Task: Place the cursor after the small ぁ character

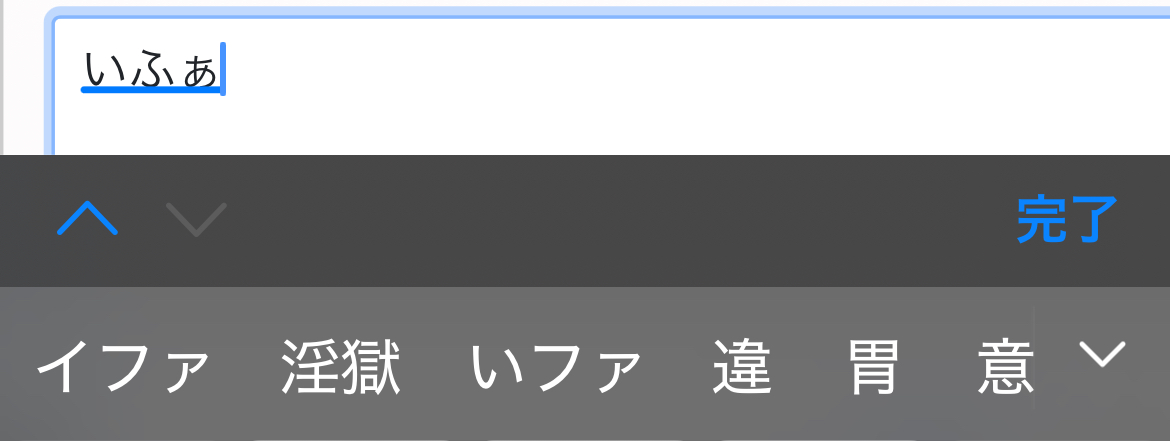Action: point(222,69)
